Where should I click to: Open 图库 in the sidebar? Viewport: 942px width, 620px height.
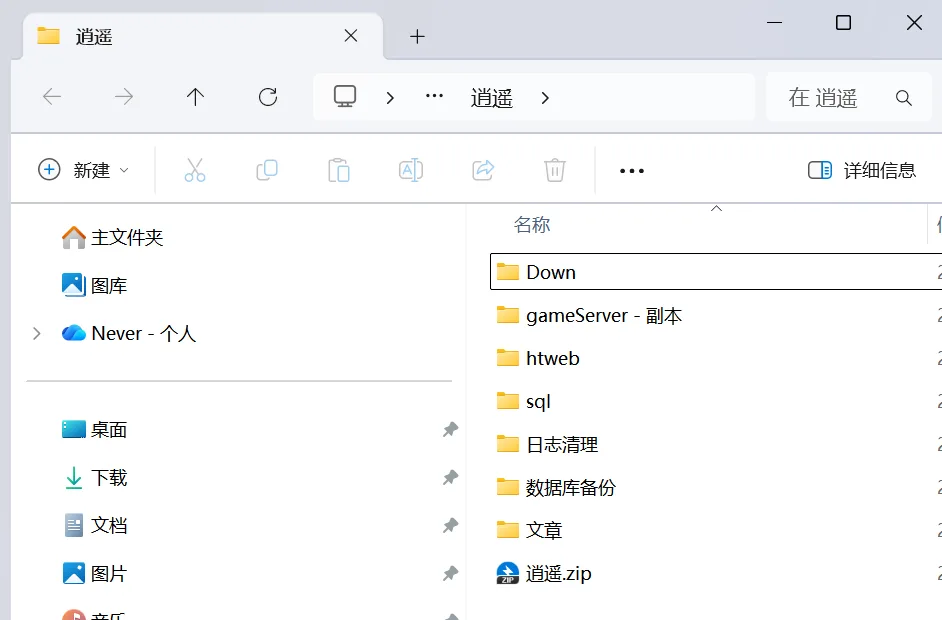(94, 285)
